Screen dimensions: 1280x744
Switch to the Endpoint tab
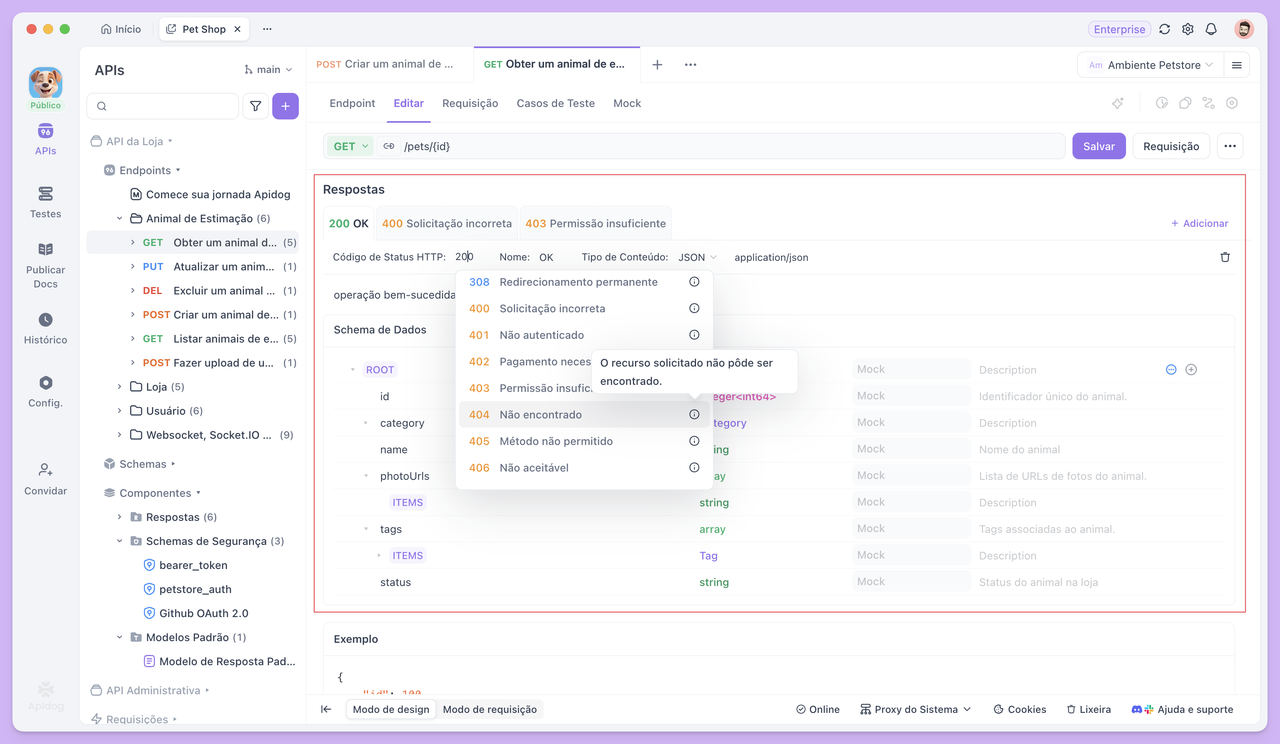[352, 103]
